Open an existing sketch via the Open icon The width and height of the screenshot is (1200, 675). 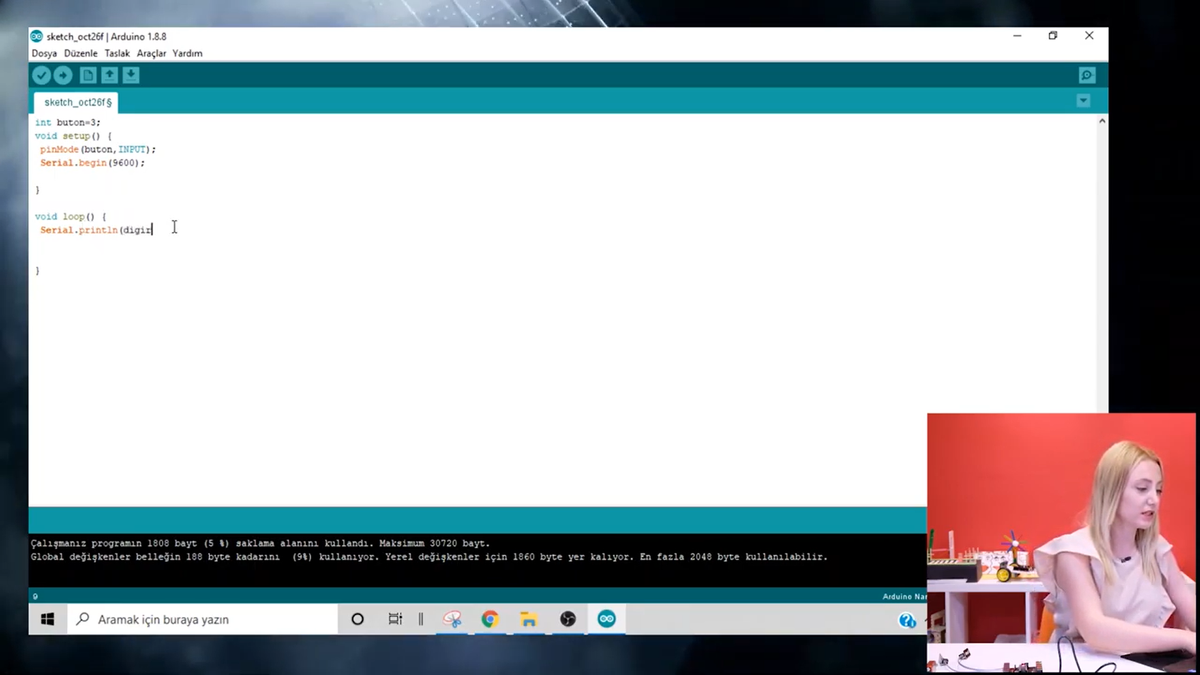pos(109,74)
